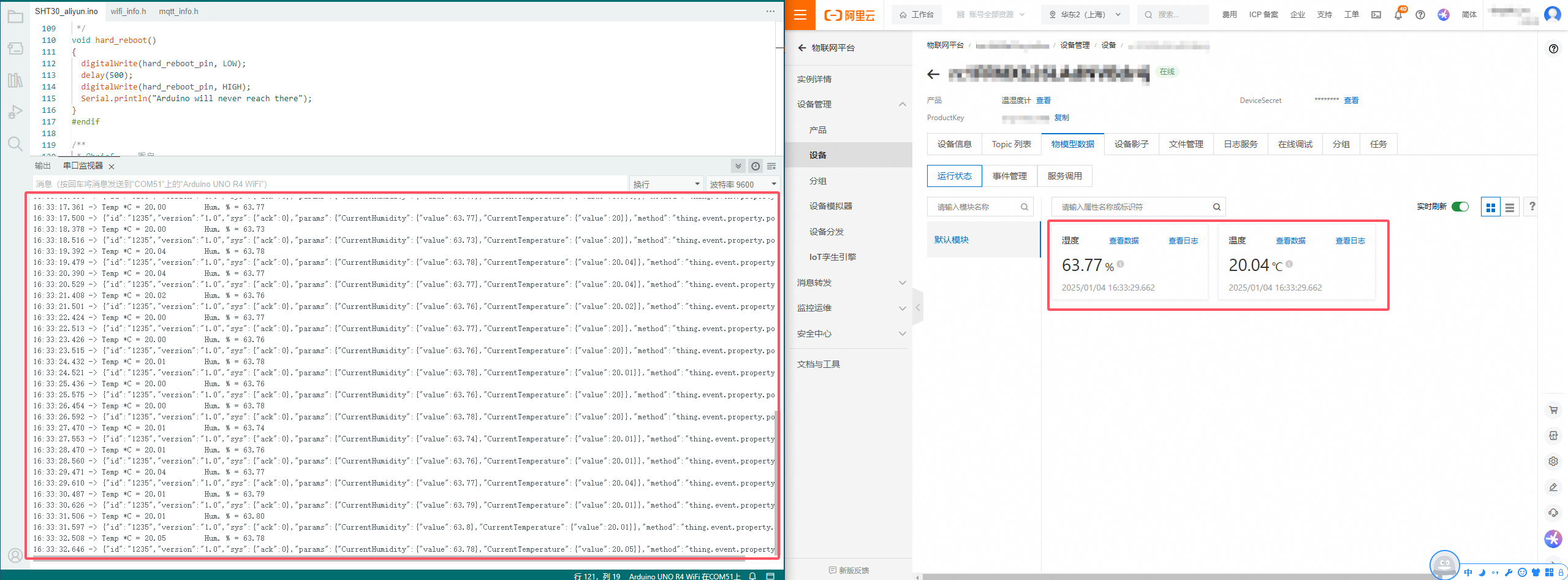
Task: Open the 华东2（上海） region dropdown
Action: pos(1085,15)
